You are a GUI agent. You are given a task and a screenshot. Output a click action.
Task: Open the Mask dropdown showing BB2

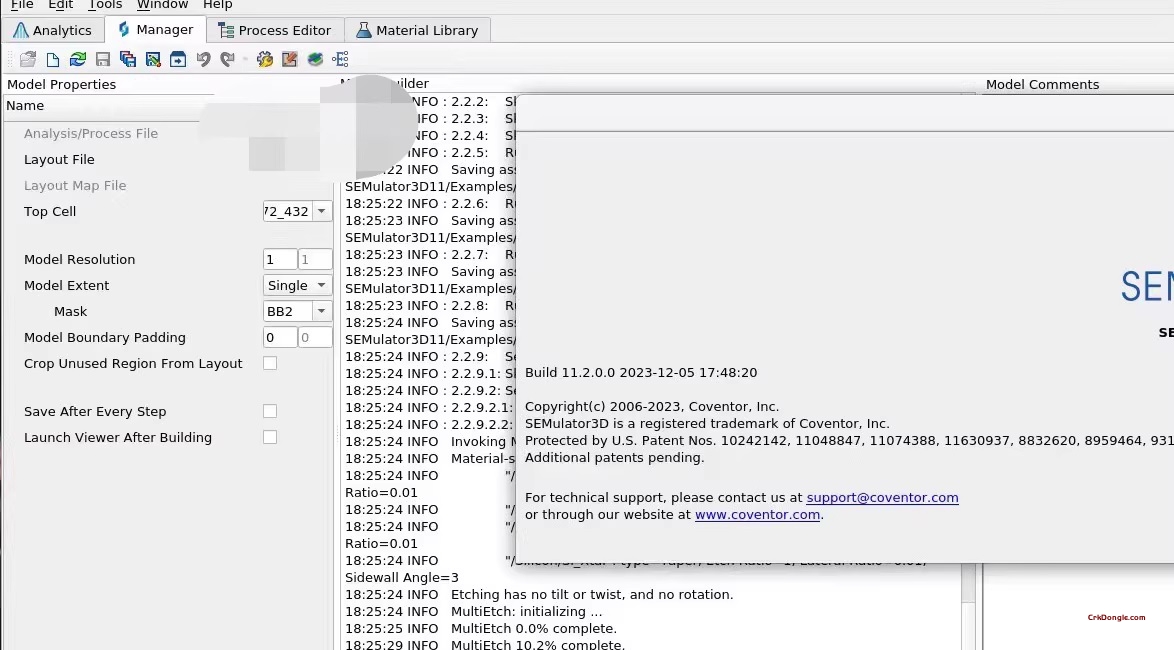pos(322,311)
